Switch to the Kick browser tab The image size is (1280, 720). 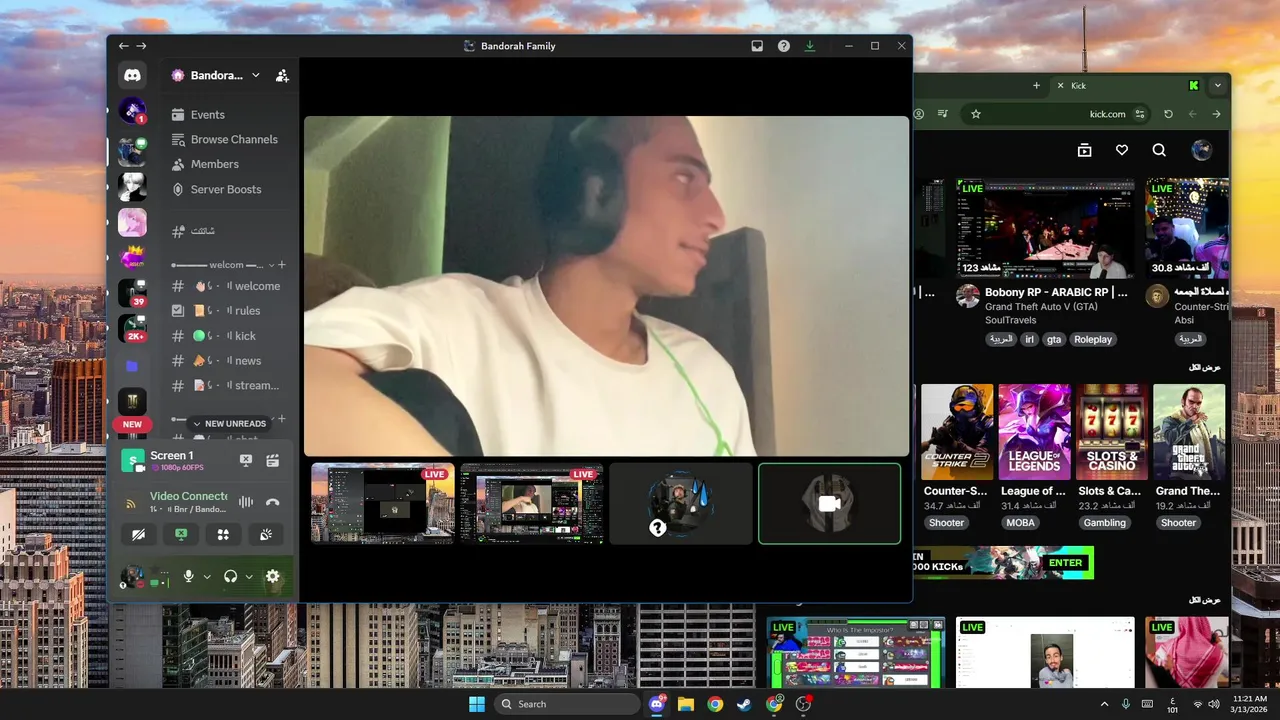tap(1125, 86)
